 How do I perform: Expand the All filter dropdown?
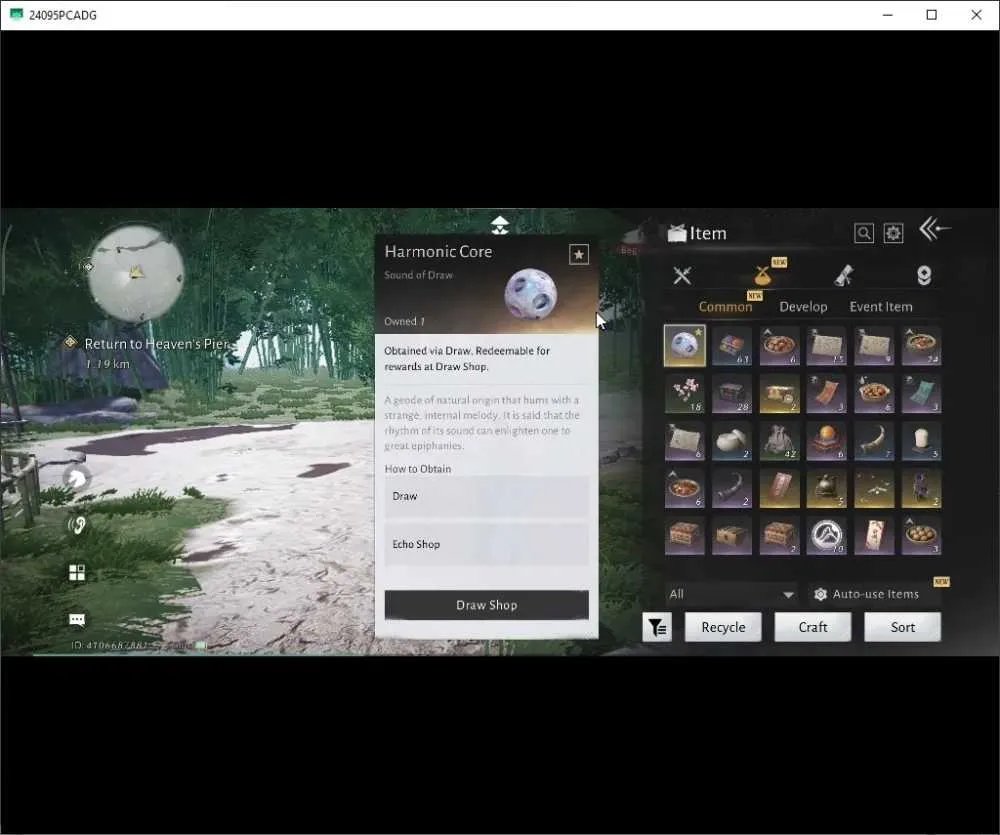(732, 594)
